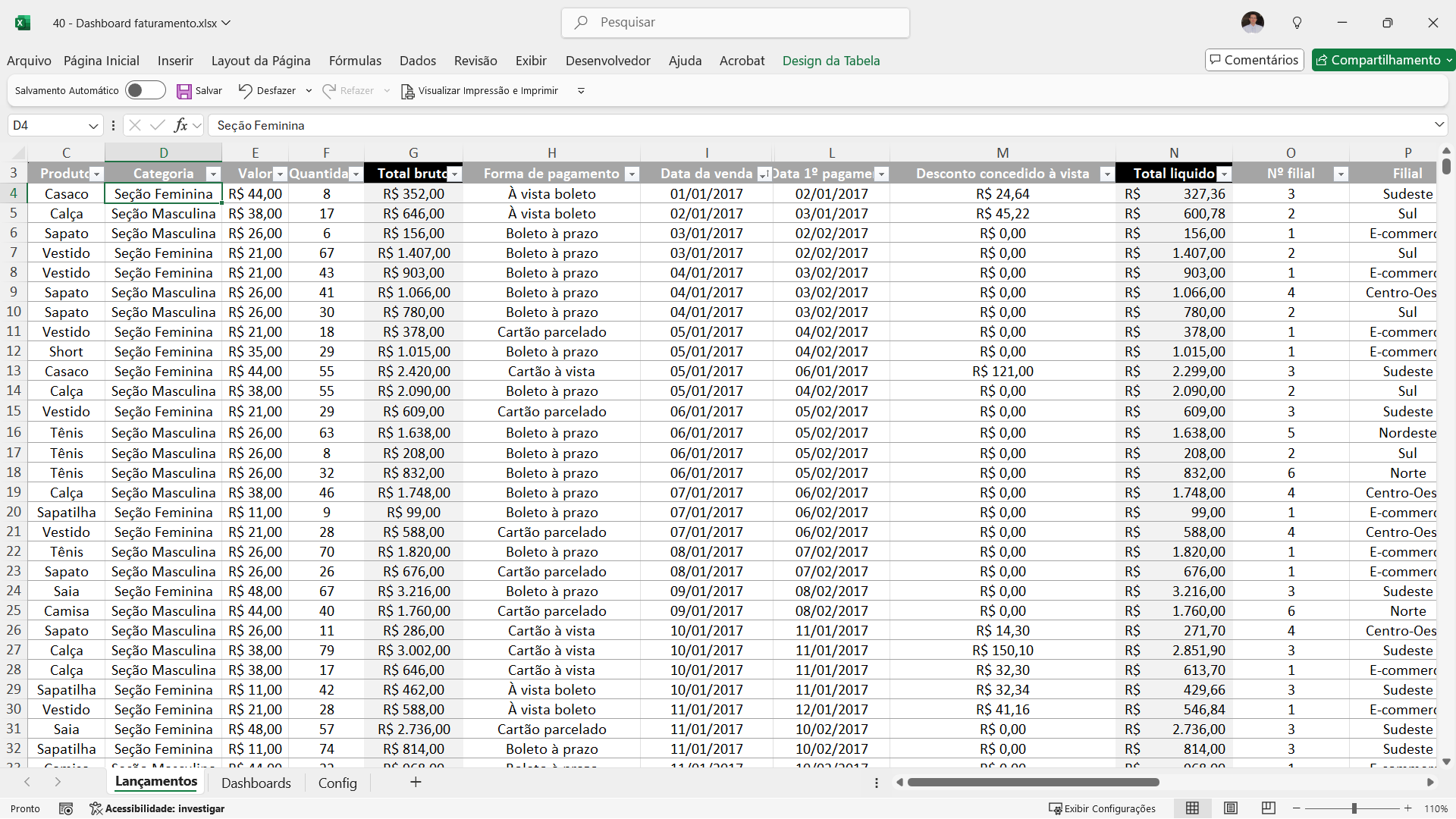
Task: Click the Insert Function fx icon
Action: click(180, 125)
